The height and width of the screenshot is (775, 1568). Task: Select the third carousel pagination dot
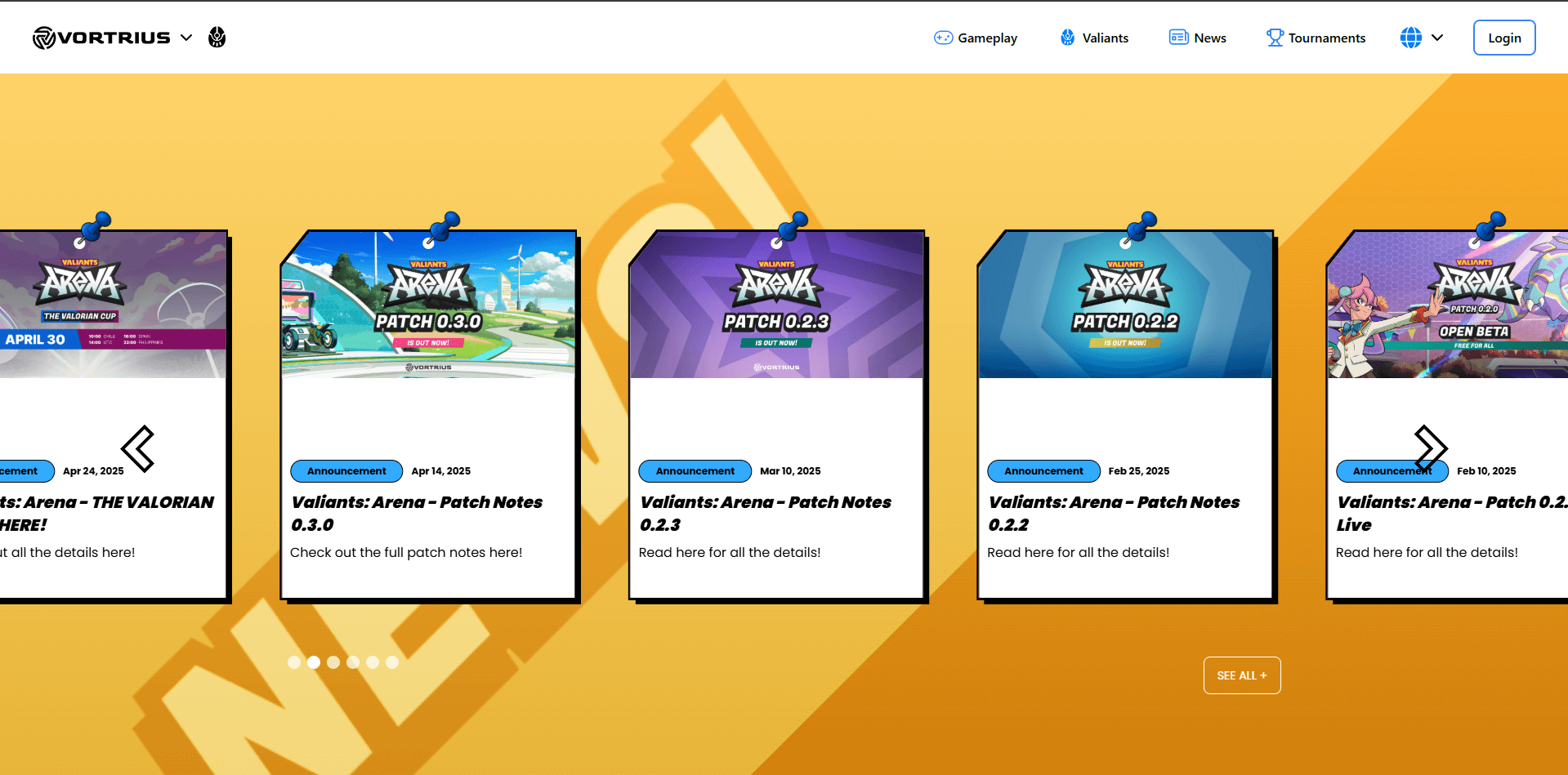click(333, 662)
